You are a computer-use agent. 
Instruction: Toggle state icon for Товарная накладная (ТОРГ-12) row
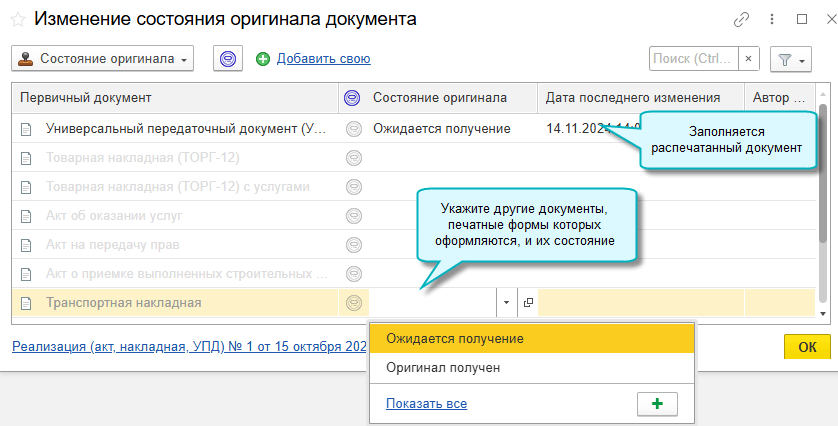coord(352,158)
